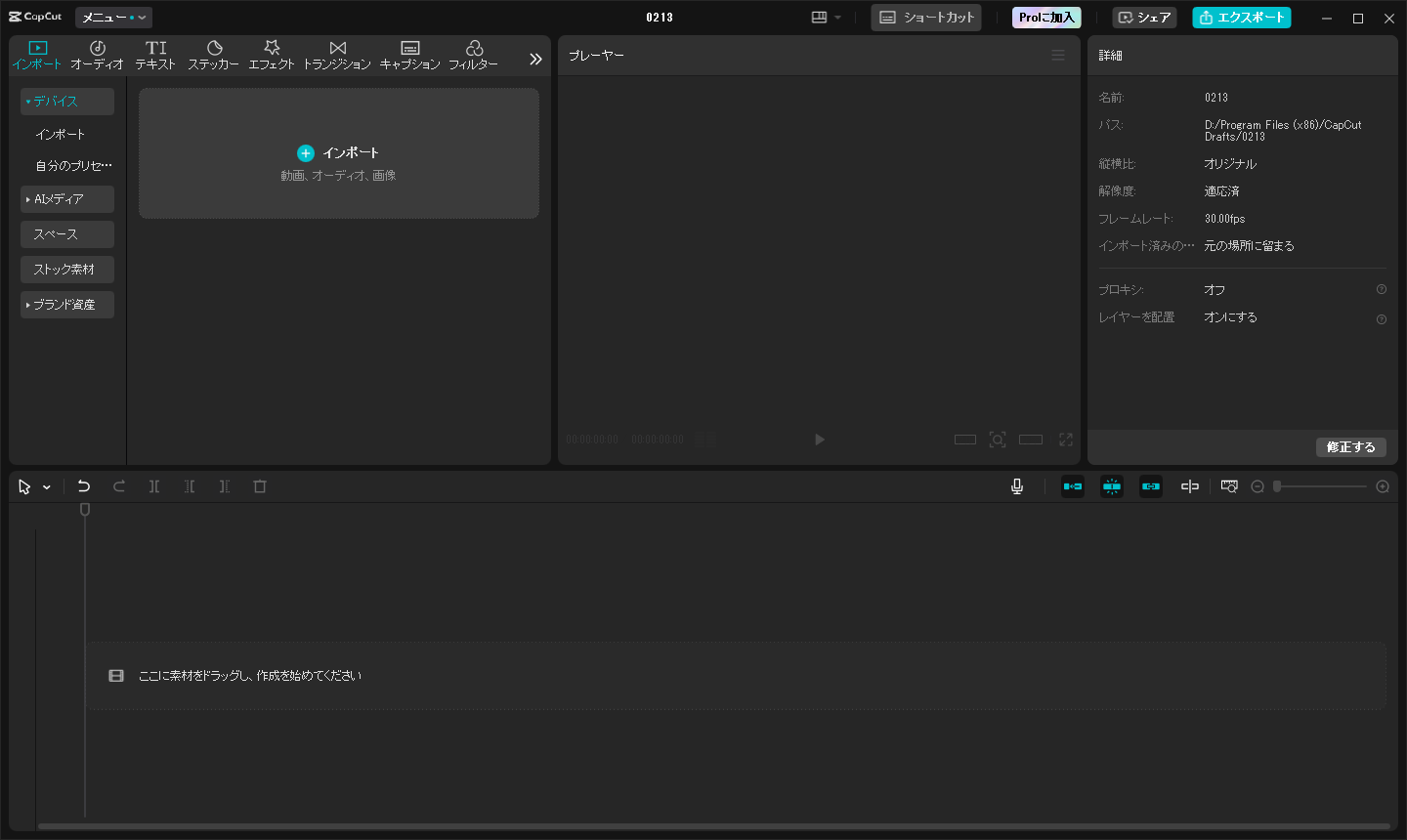Click the undo arrow in timeline toolbar
1407x840 pixels.
[84, 486]
